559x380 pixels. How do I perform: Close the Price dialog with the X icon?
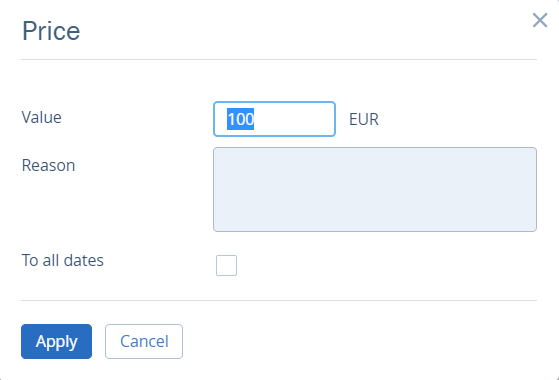tap(540, 20)
